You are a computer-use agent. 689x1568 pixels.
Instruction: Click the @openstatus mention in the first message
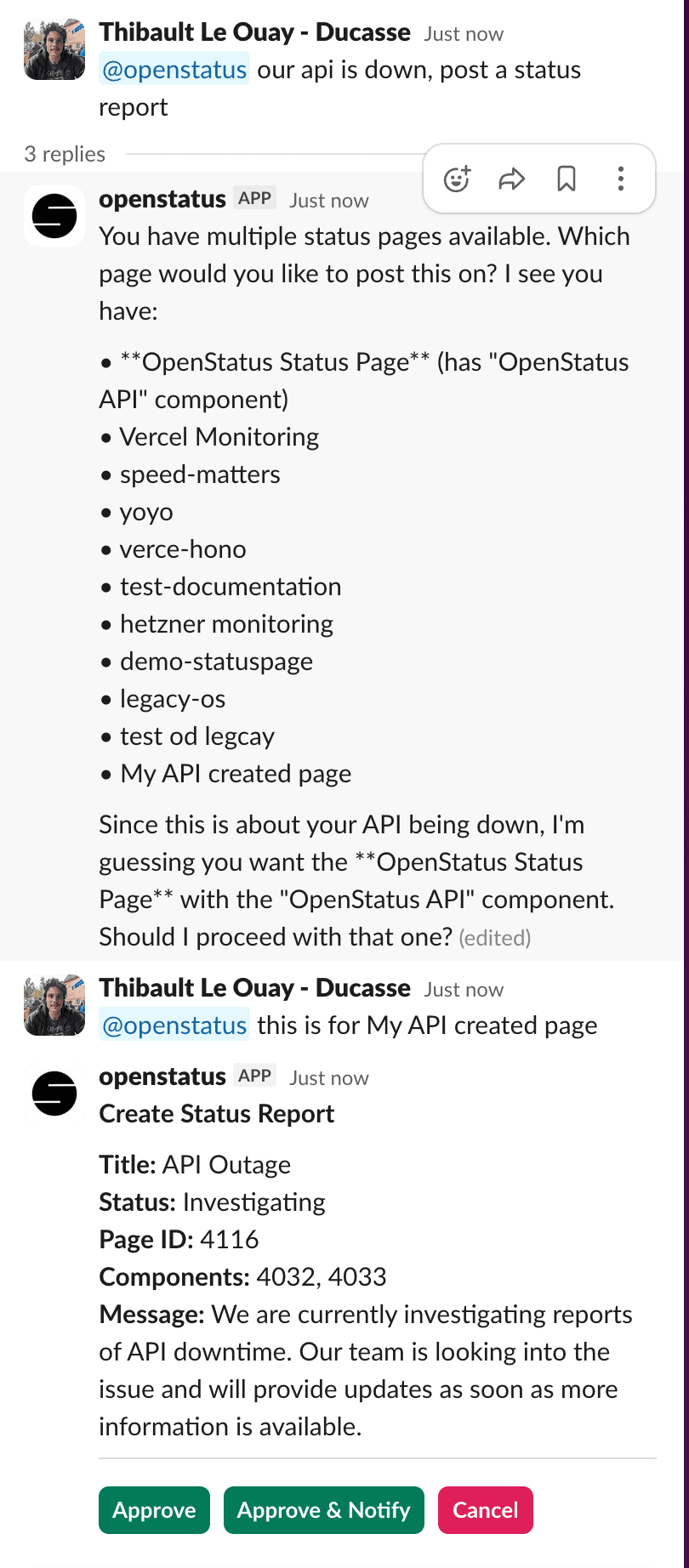point(174,70)
